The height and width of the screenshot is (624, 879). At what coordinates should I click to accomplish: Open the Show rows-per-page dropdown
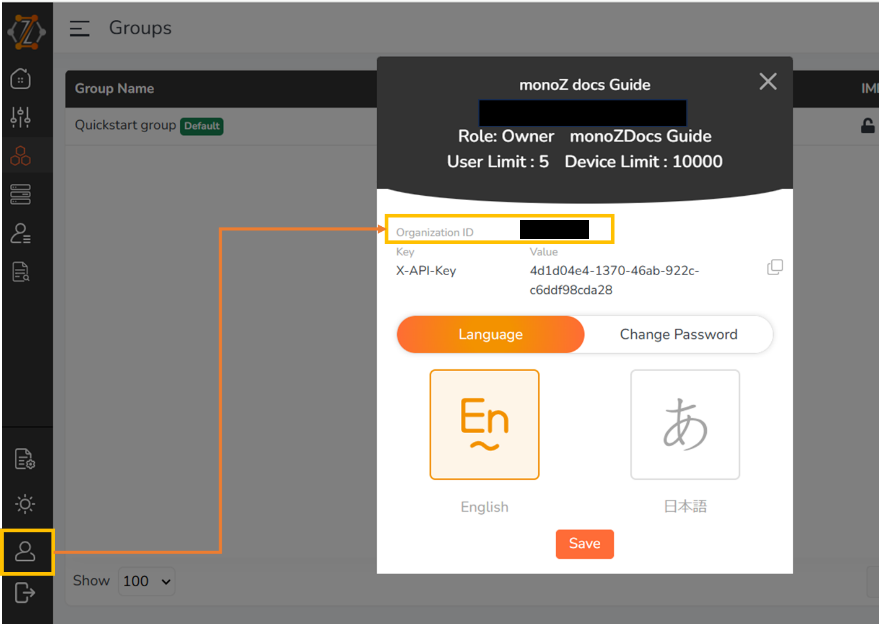coord(146,581)
